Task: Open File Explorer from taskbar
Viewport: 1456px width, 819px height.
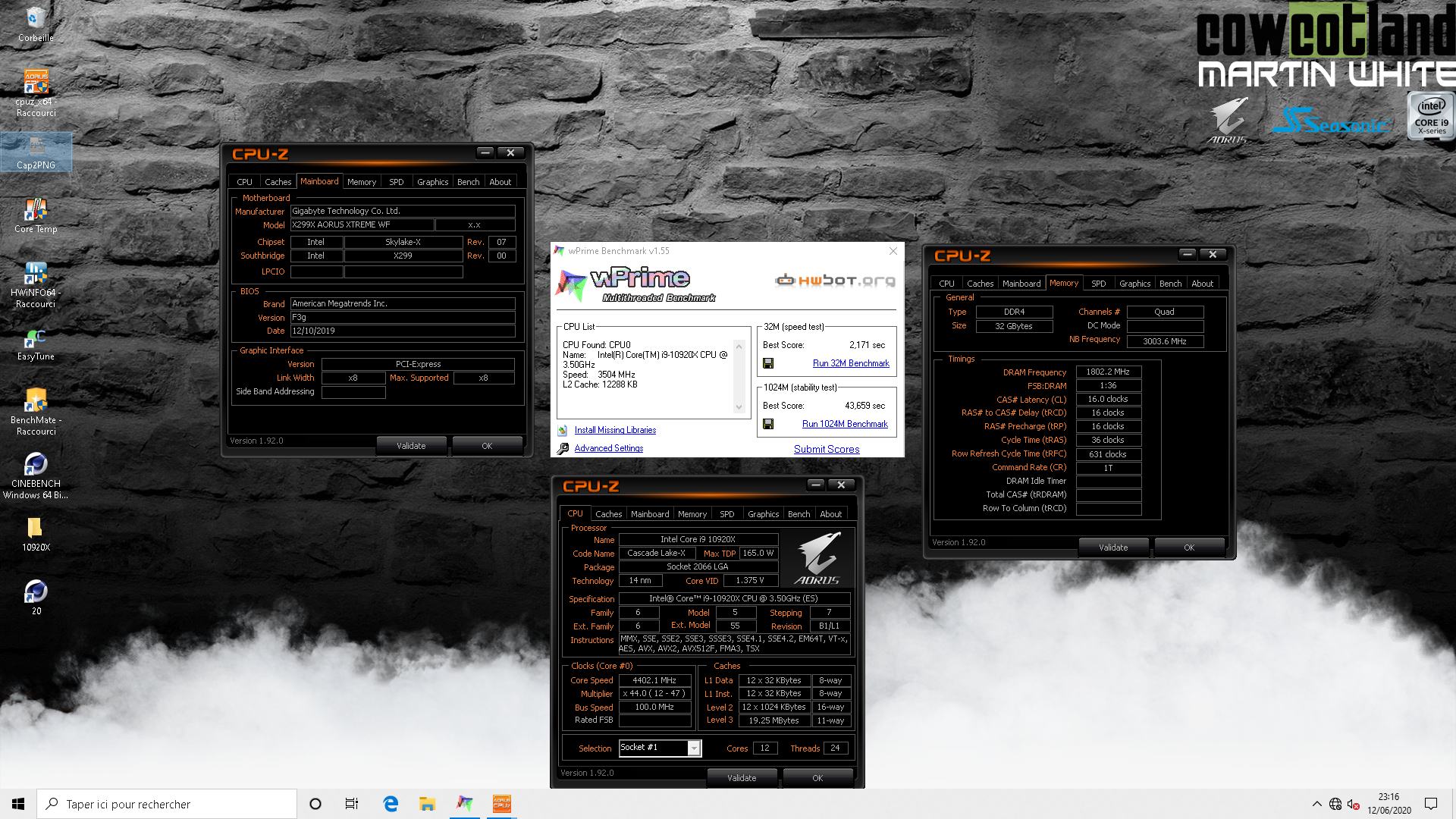Action: point(428,804)
